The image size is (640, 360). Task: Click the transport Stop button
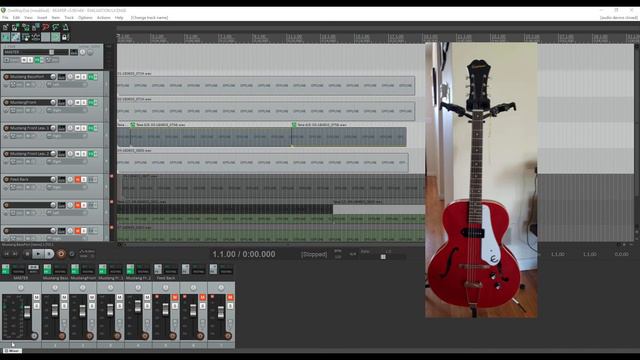27,254
